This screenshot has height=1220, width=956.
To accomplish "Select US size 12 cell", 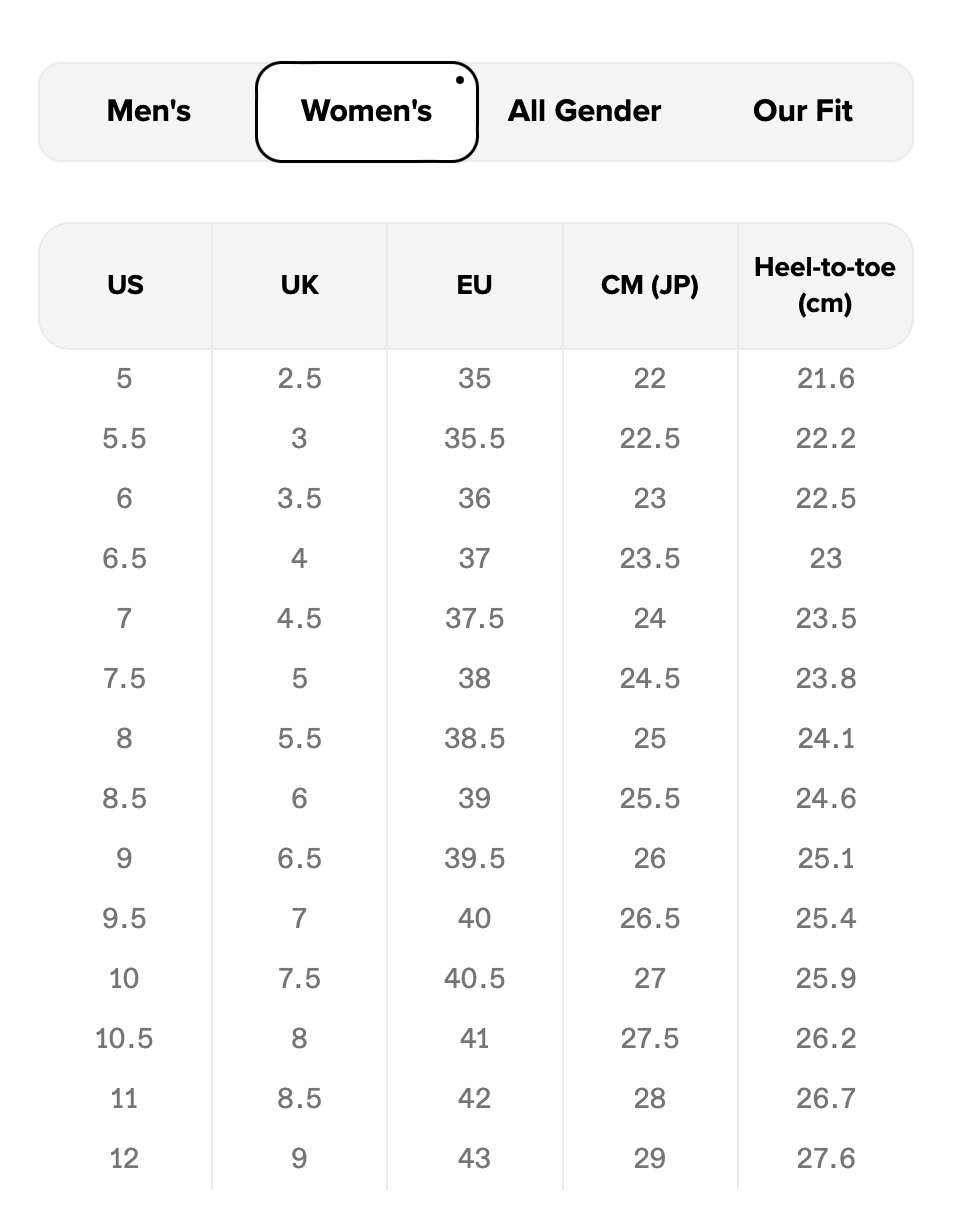I will click(124, 1159).
